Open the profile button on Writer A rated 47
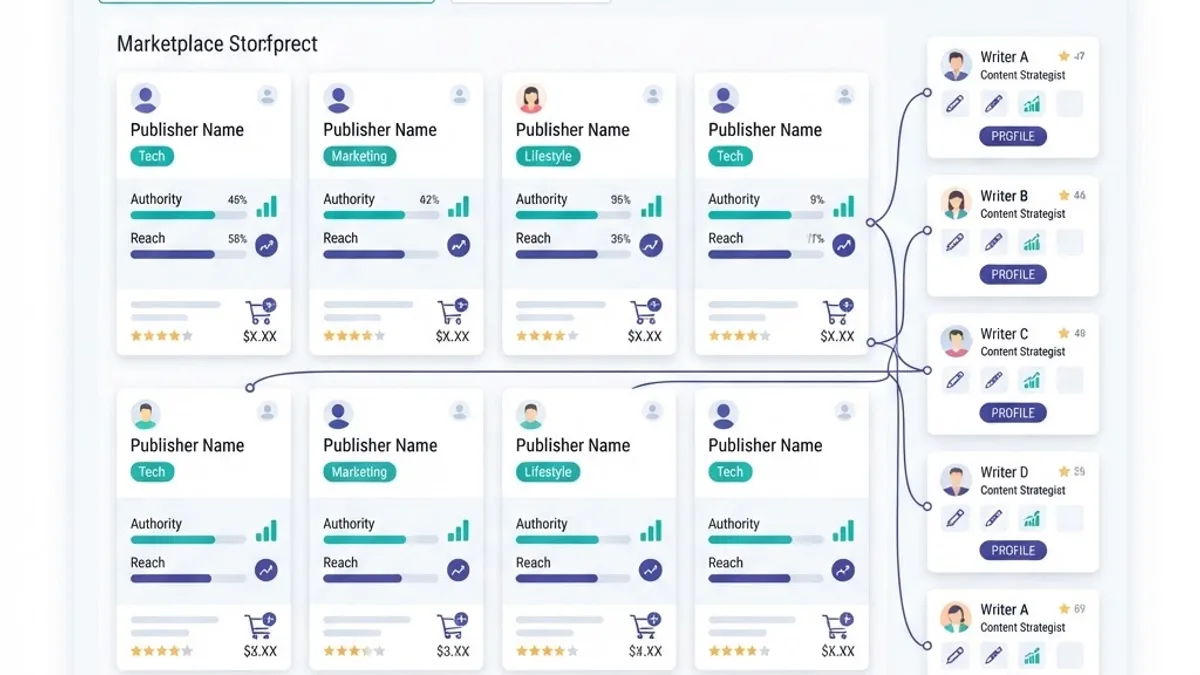 tap(1013, 136)
